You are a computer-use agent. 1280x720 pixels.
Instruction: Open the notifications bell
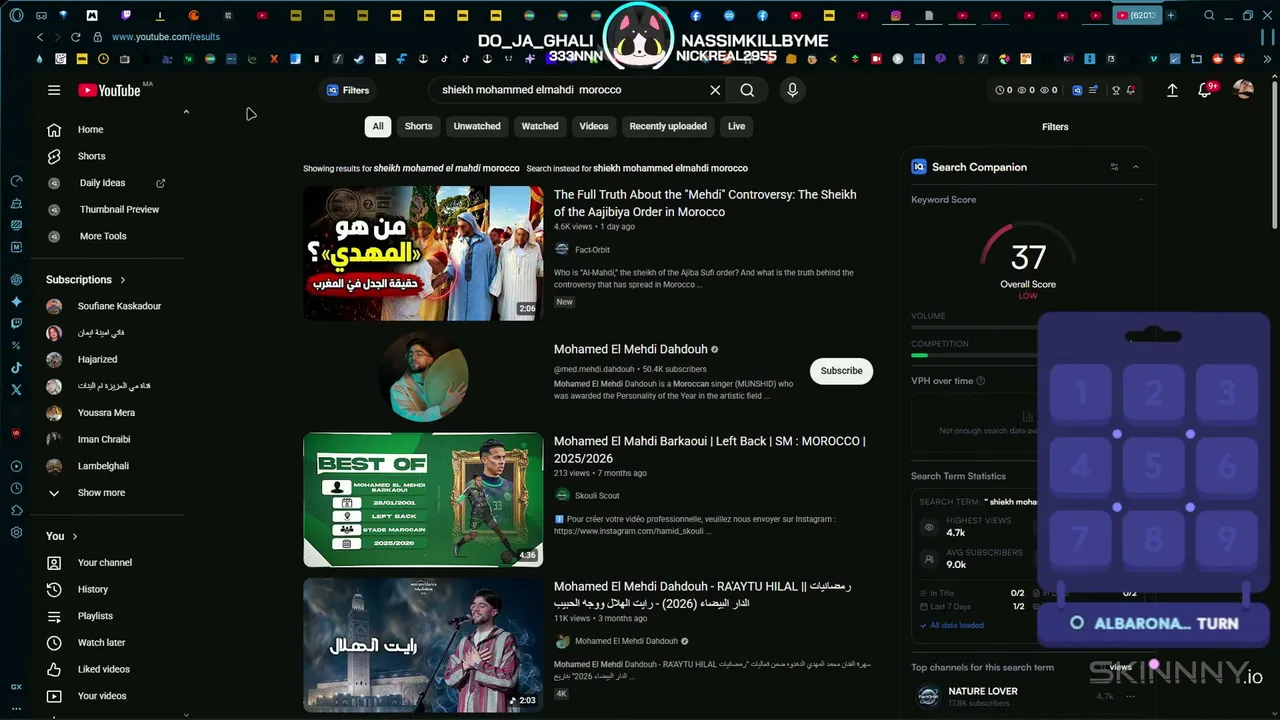(x=1205, y=90)
